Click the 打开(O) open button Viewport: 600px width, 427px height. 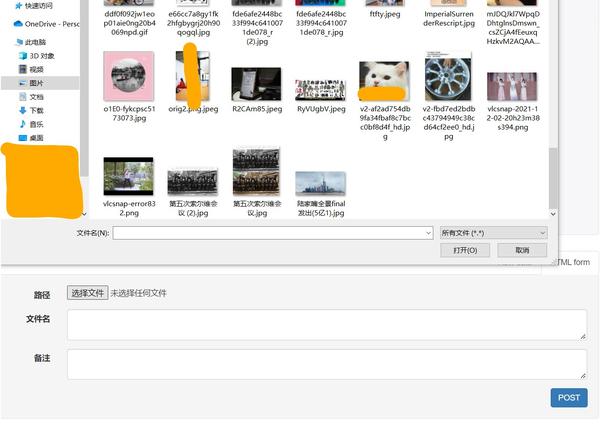[465, 251]
